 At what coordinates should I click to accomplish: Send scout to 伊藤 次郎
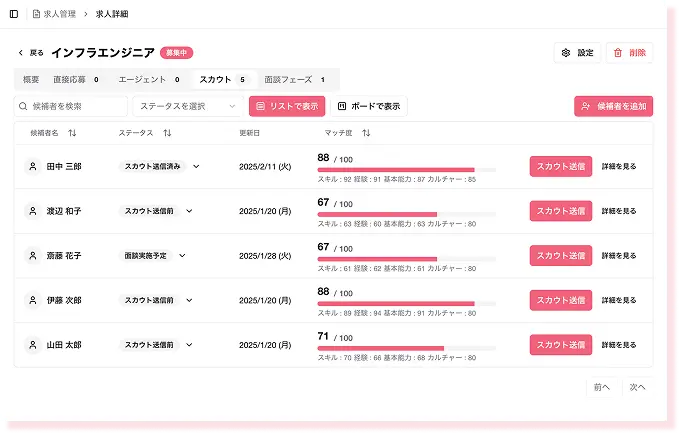[560, 300]
